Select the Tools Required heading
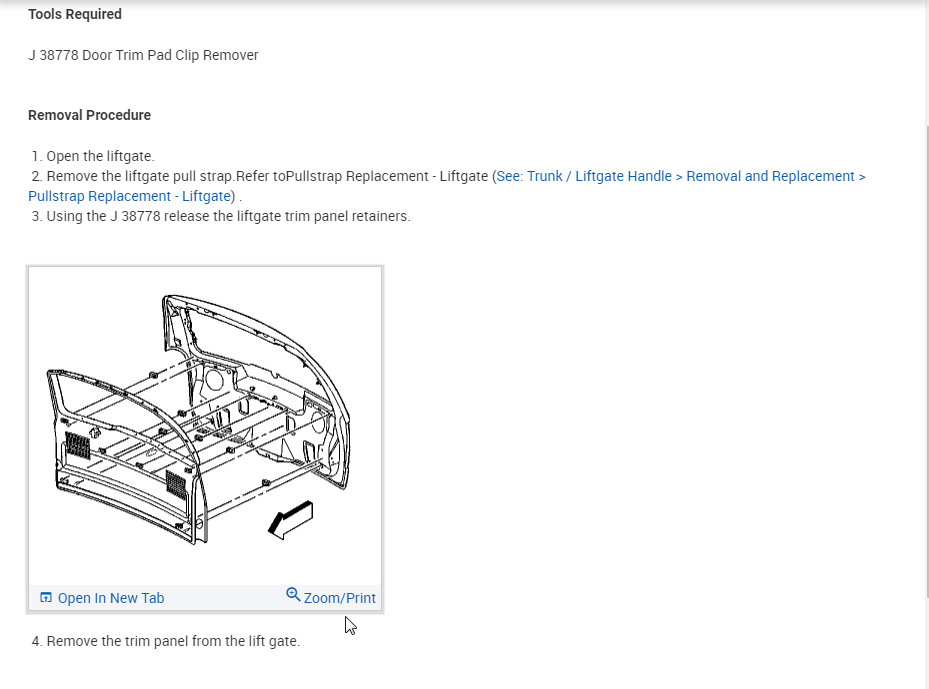Screen dimensions: 929x689 75,14
